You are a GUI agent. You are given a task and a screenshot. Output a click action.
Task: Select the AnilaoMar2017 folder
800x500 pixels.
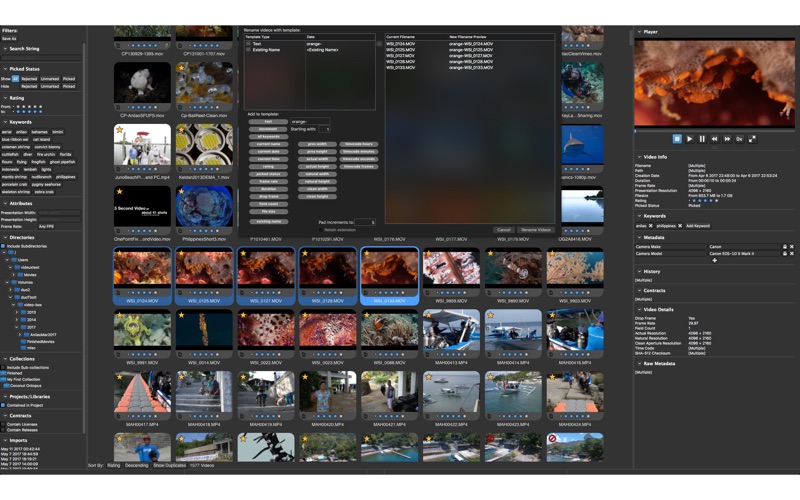tap(42, 335)
